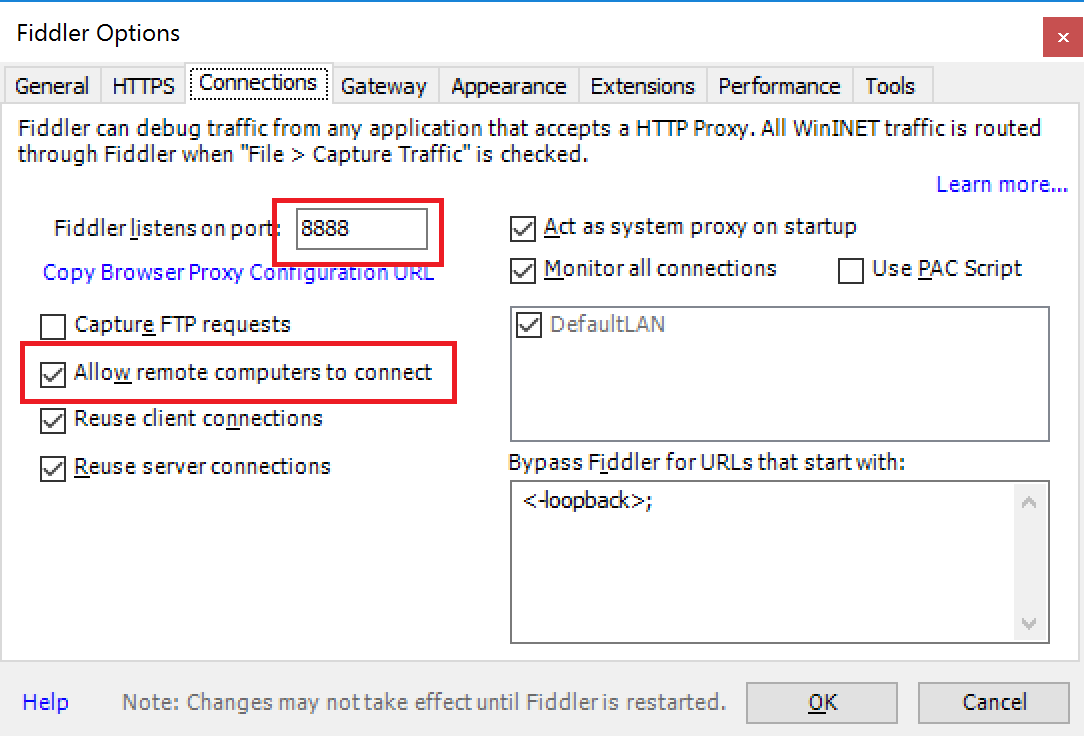
Task: Enable the Use PAC Script checkbox
Action: pyautogui.click(x=850, y=270)
